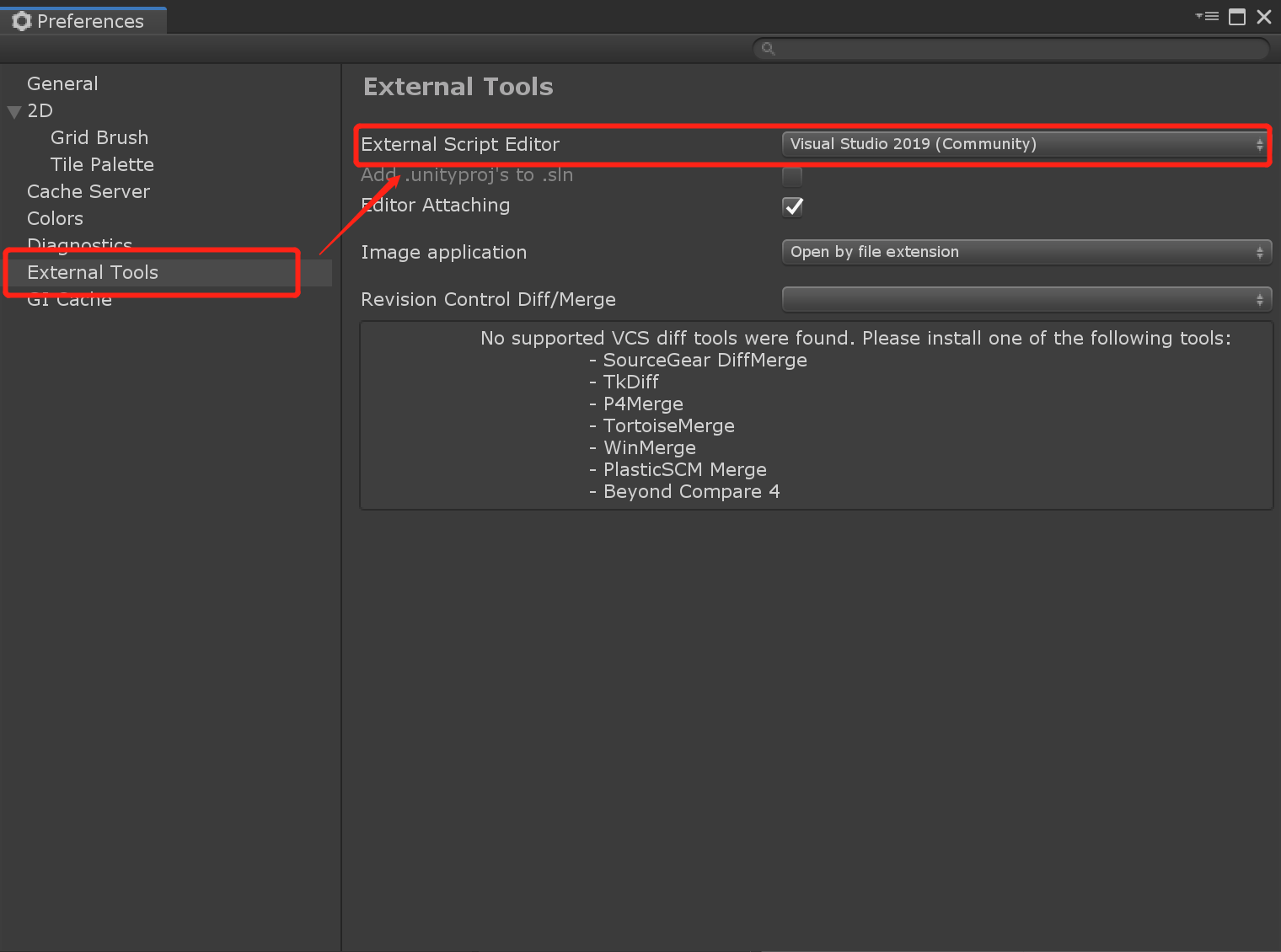Screen dimensions: 1281x952
Task: Select Cache Server preferences
Action: [x=88, y=191]
